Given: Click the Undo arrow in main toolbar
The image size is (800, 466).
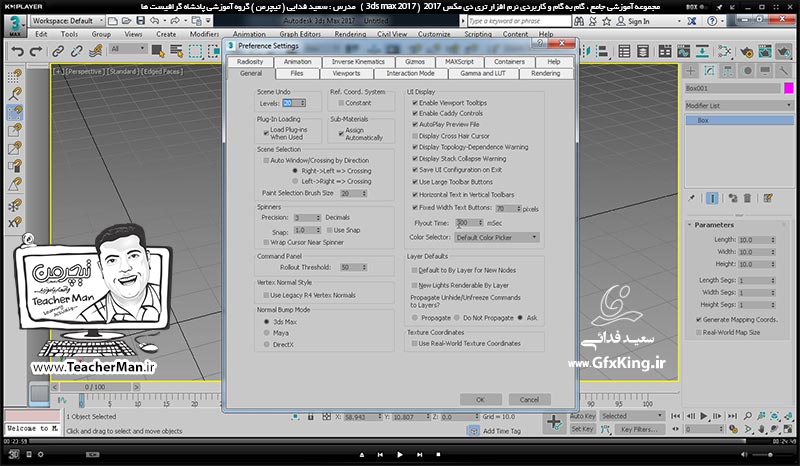Looking at the screenshot, I should [17, 51].
